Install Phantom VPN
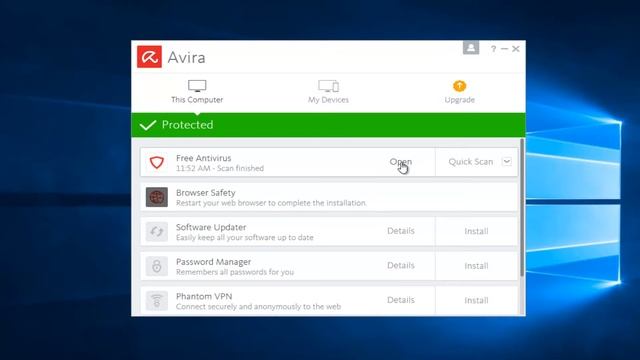The height and width of the screenshot is (360, 640). coord(476,300)
